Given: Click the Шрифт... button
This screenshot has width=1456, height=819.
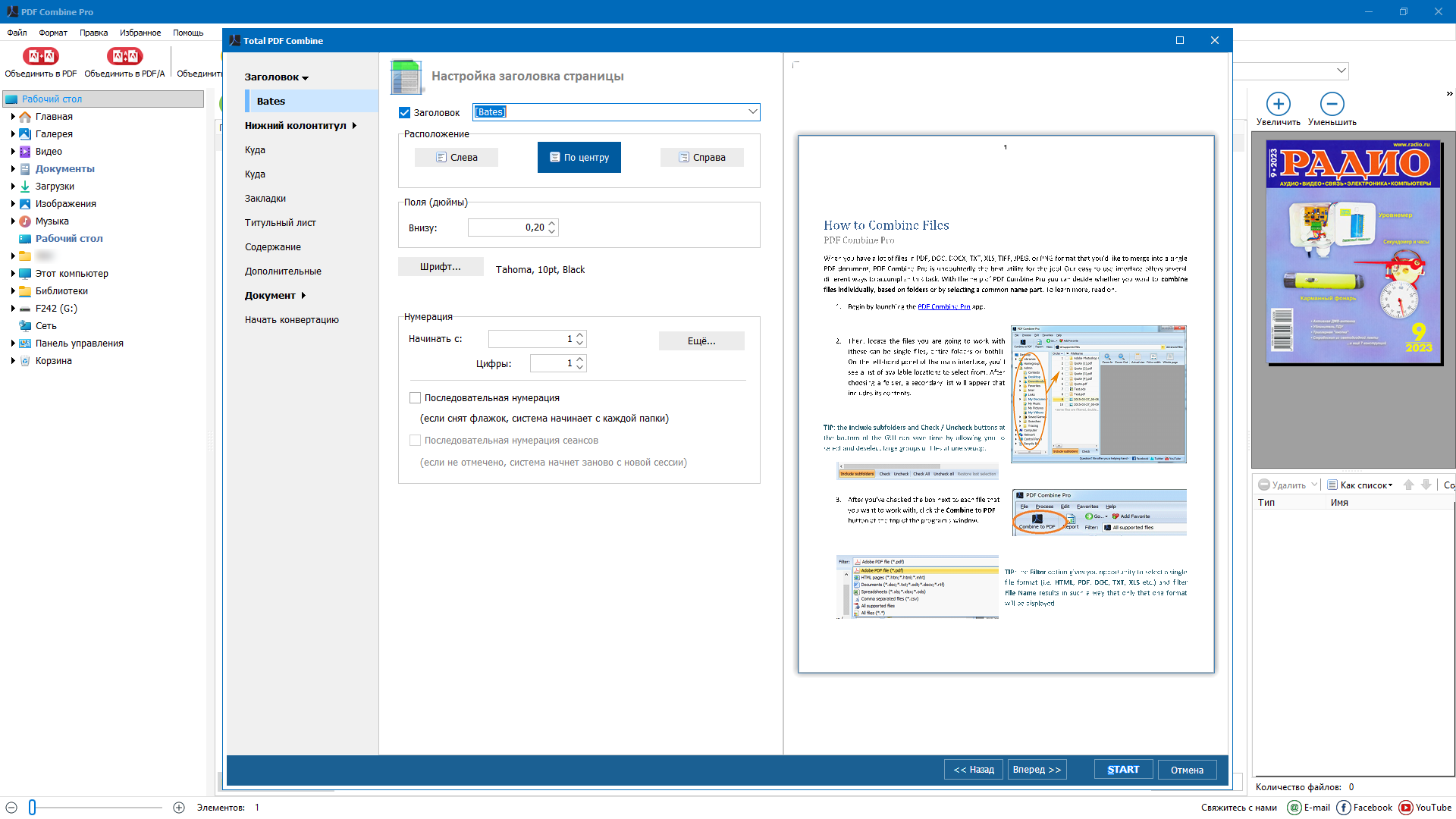Looking at the screenshot, I should coord(440,267).
